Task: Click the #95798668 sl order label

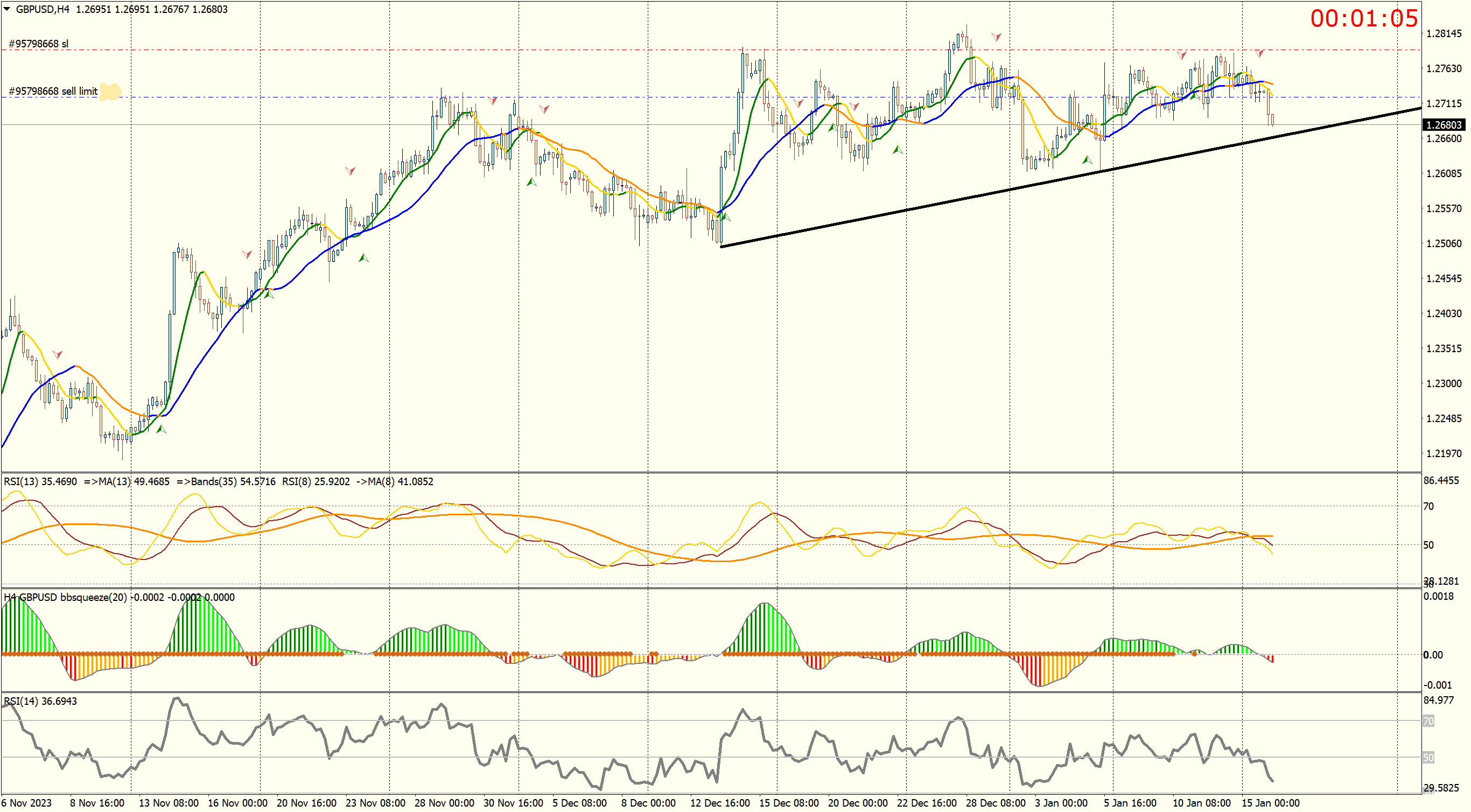Action: point(38,44)
